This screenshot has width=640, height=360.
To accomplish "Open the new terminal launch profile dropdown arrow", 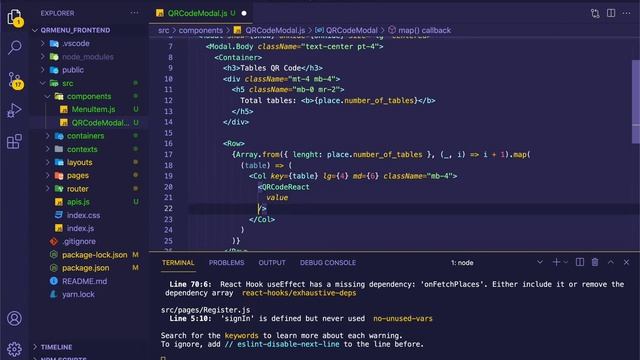I will pyautogui.click(x=566, y=262).
